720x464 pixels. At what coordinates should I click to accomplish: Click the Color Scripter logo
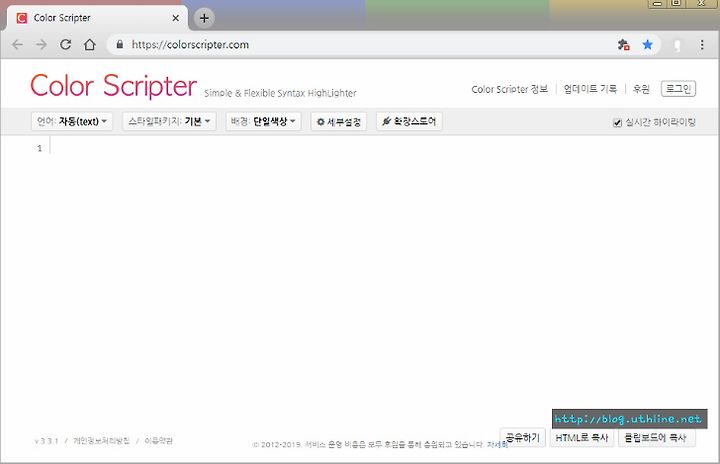113,85
